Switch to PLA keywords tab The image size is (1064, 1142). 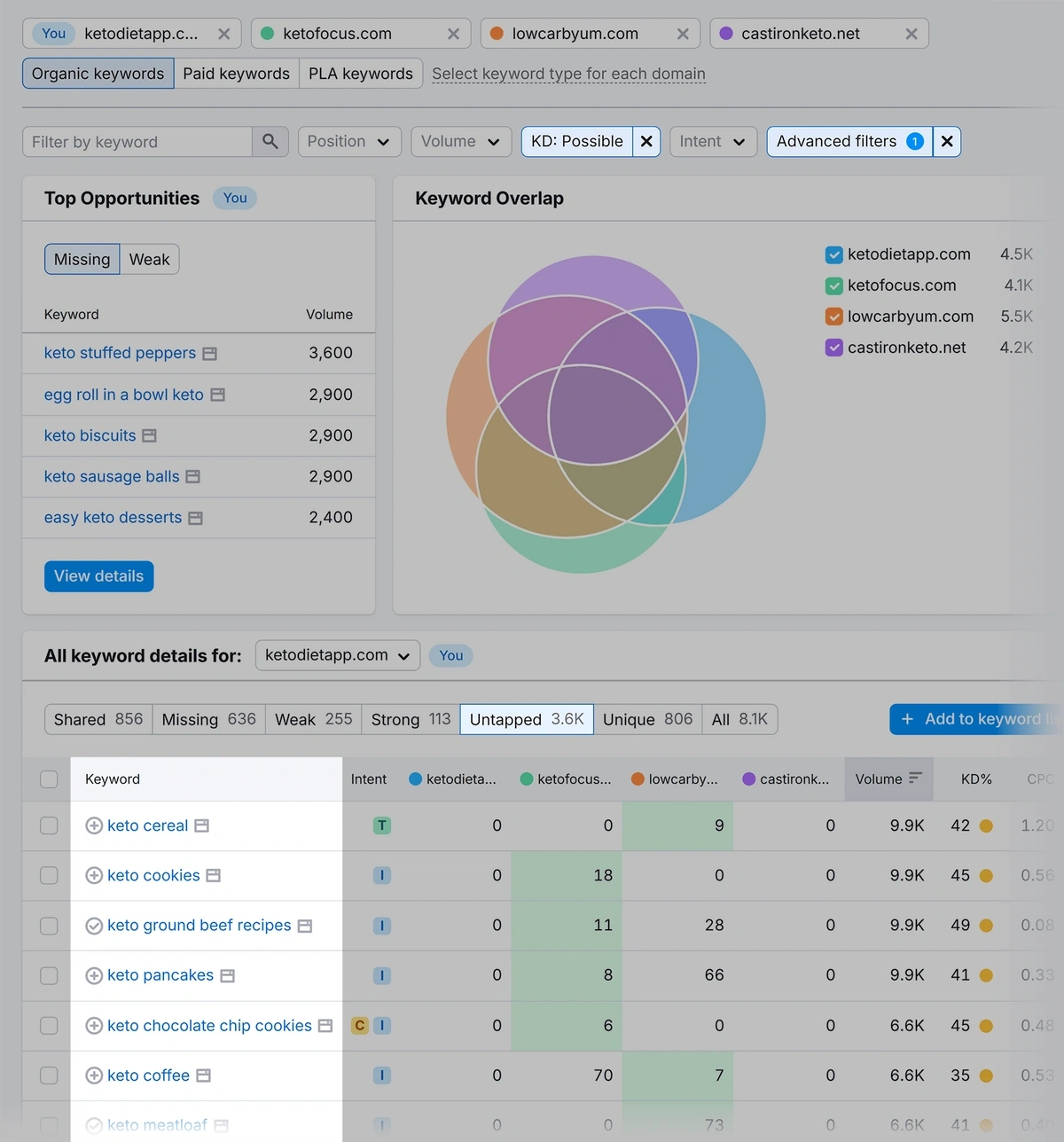[x=361, y=74]
